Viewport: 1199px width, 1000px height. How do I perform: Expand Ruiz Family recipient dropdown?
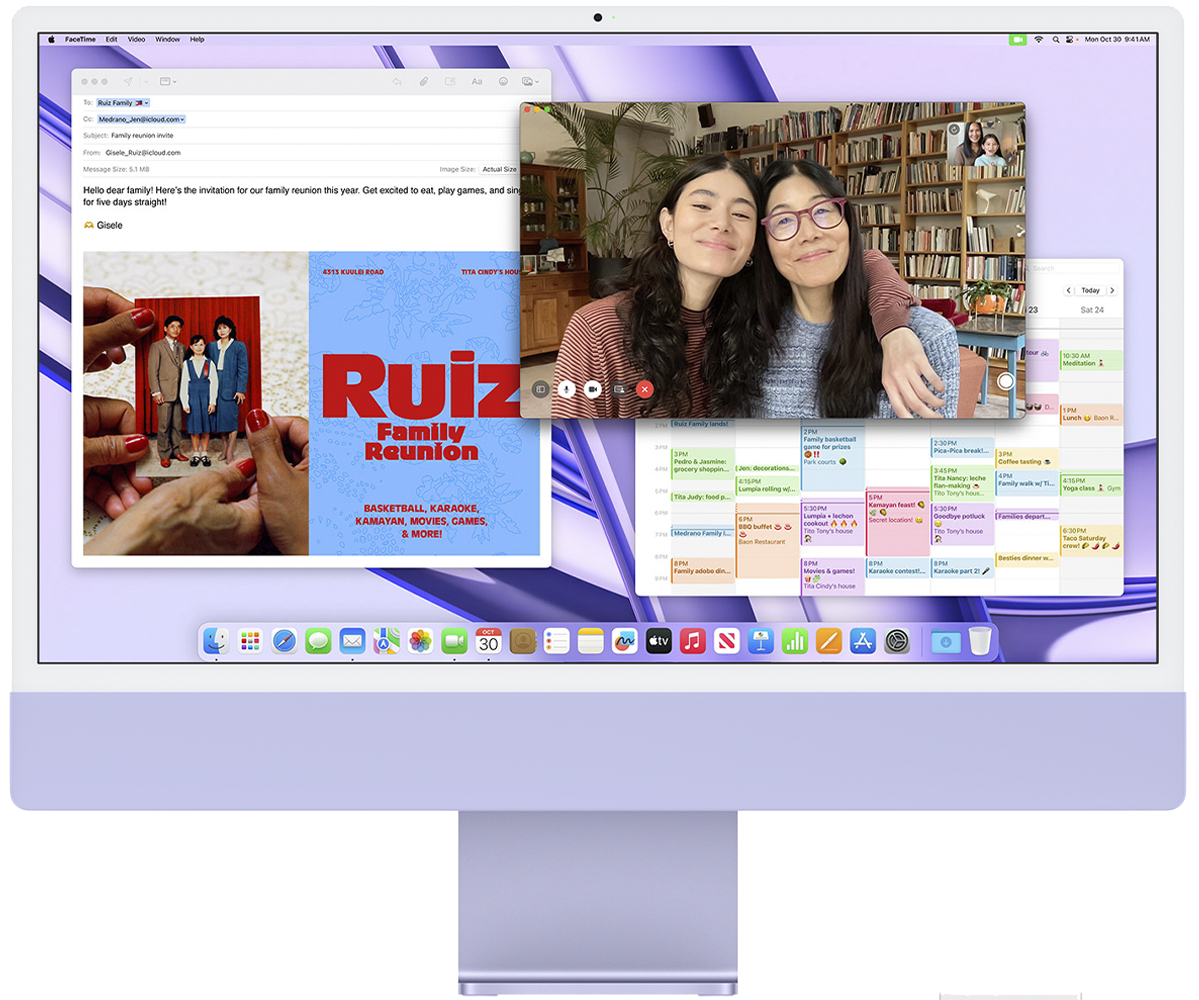147,102
